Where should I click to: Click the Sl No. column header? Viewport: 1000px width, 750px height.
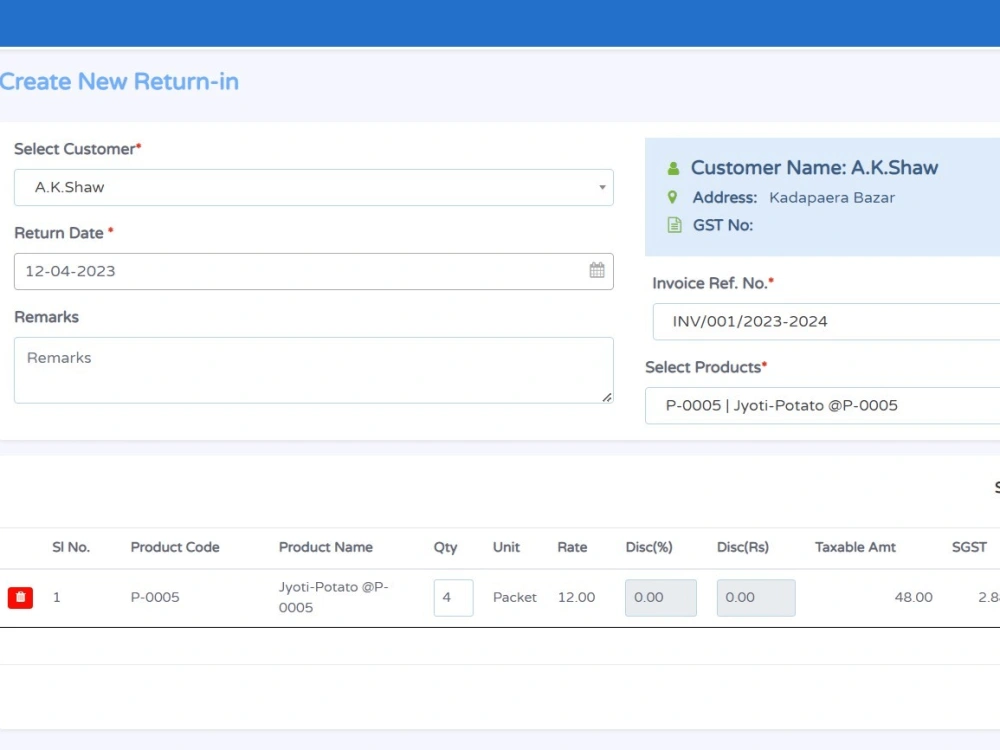tap(71, 547)
